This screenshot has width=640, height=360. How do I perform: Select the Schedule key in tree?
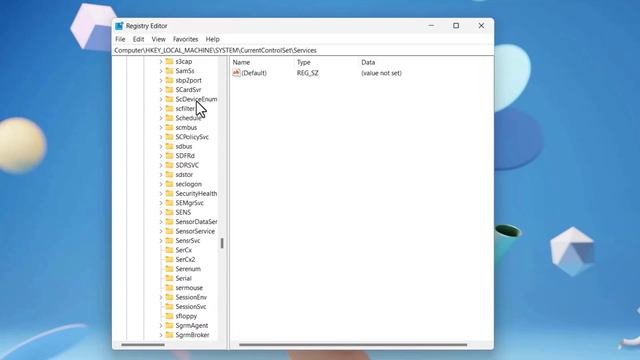click(x=188, y=118)
